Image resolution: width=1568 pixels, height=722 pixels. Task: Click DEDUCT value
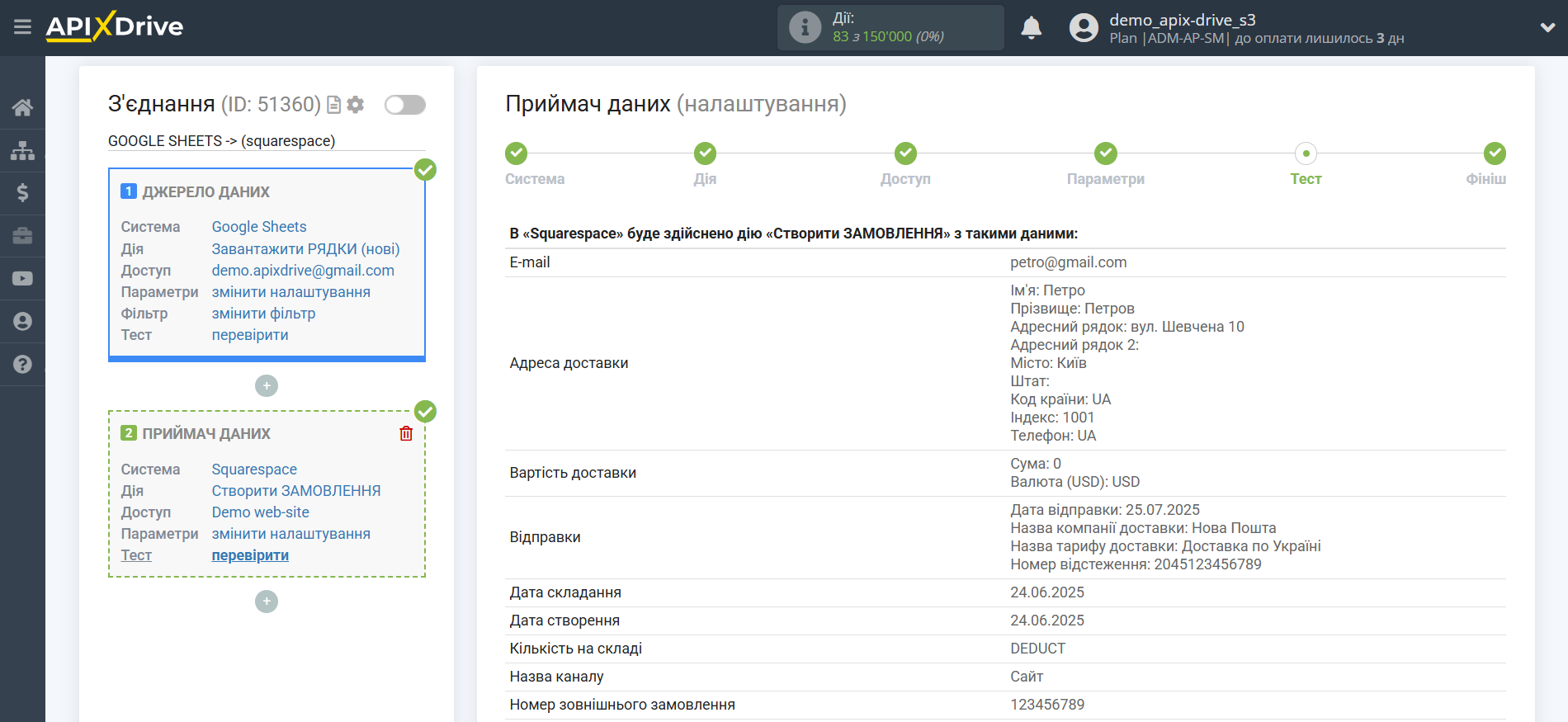(x=1038, y=649)
